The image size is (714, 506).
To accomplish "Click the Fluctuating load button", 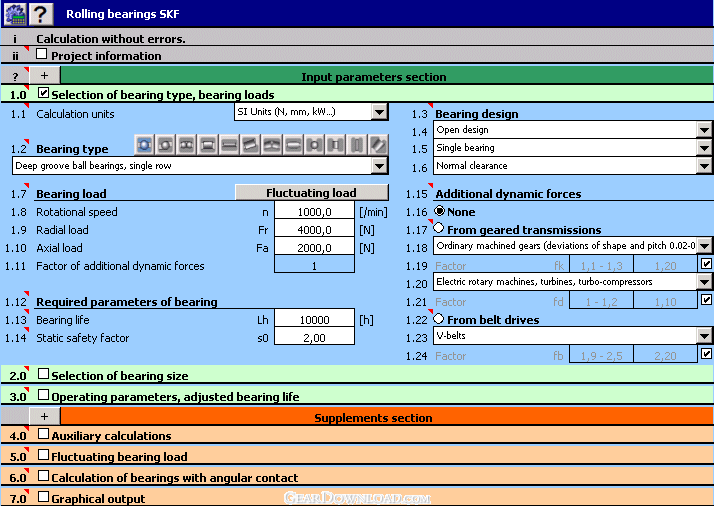I will (312, 193).
